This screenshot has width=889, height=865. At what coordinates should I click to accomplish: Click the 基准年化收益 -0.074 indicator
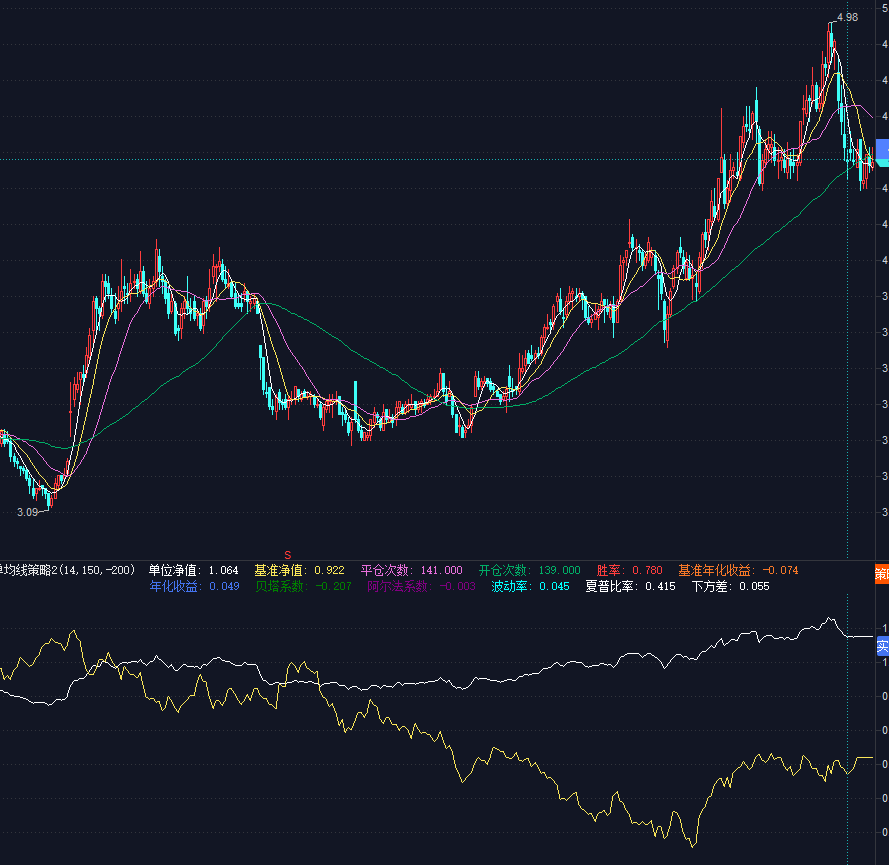point(738,570)
